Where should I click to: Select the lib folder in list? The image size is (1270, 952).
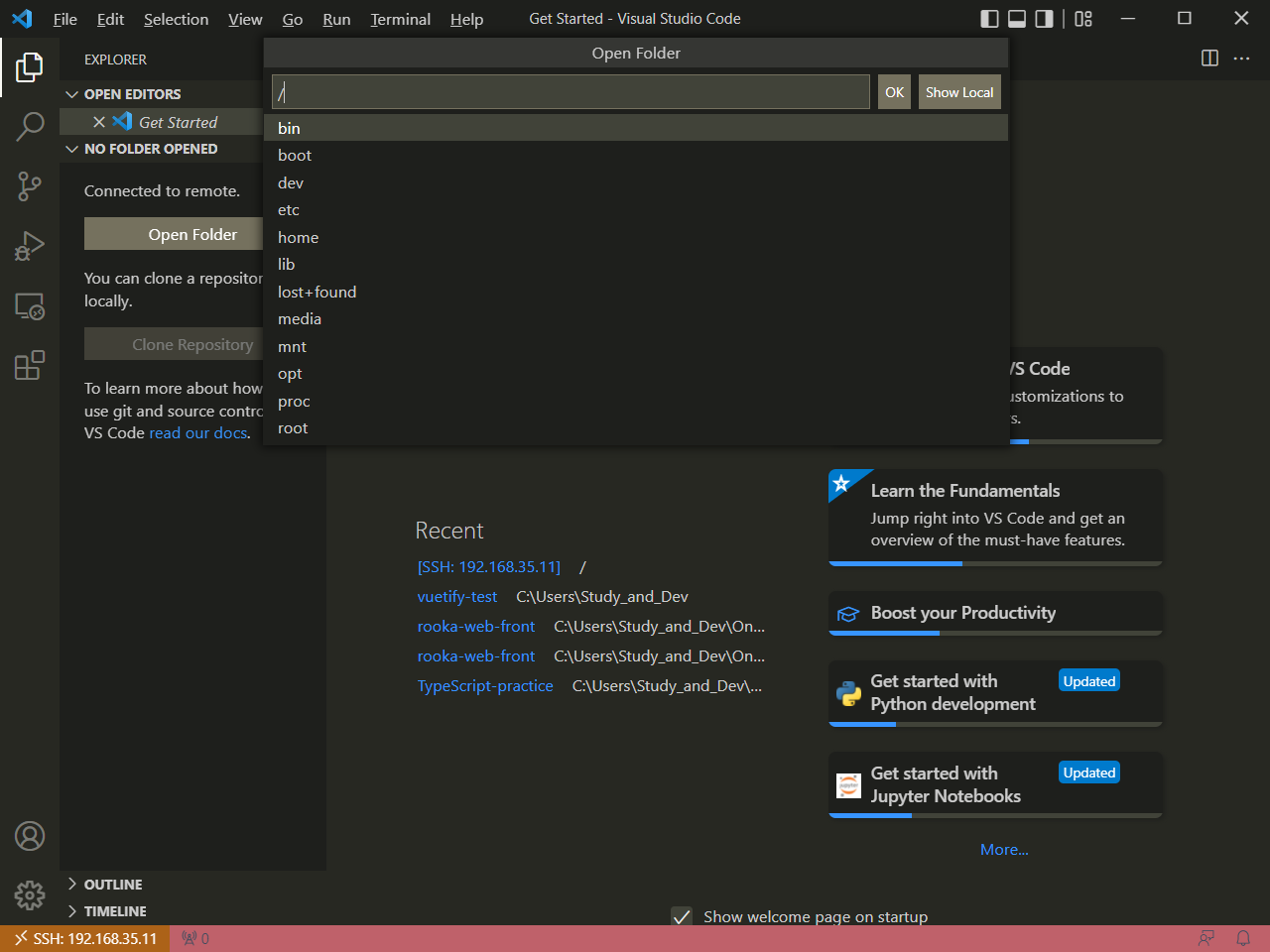click(x=636, y=265)
